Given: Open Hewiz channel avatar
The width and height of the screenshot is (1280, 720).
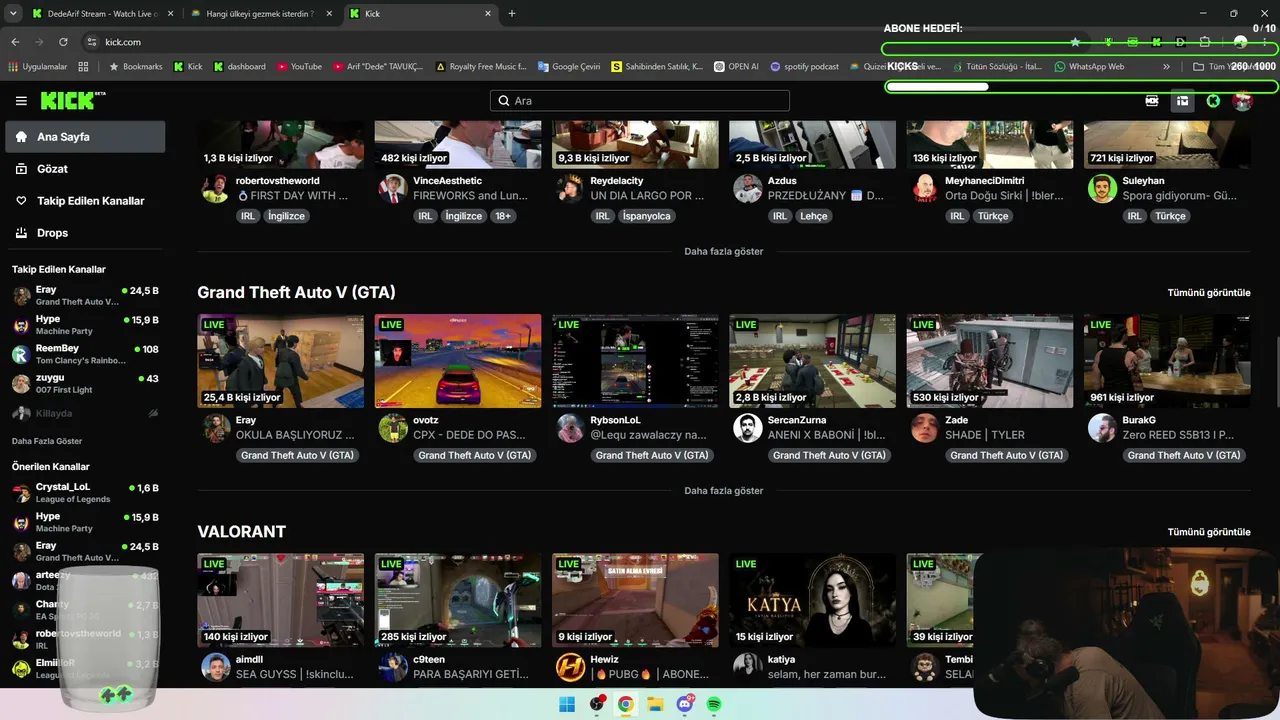Looking at the screenshot, I should [x=571, y=667].
